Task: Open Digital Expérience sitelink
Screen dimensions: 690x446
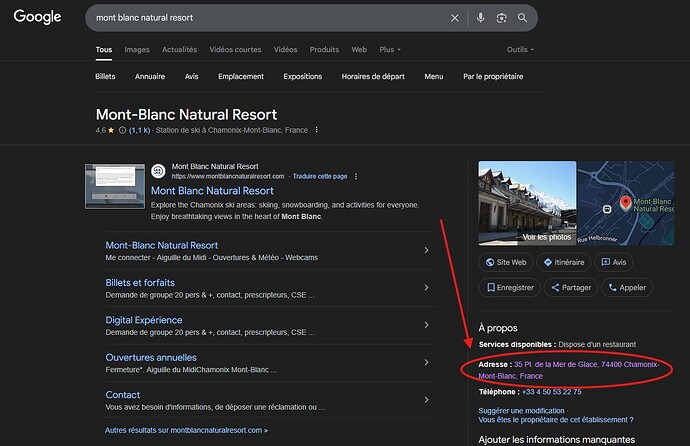Action: [143, 320]
